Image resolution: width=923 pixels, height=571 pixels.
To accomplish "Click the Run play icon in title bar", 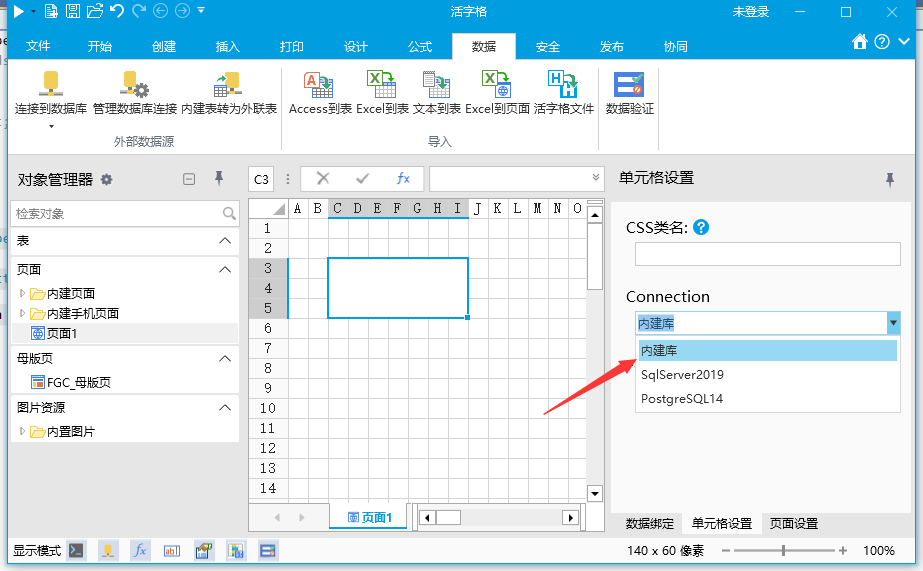I will (x=19, y=11).
